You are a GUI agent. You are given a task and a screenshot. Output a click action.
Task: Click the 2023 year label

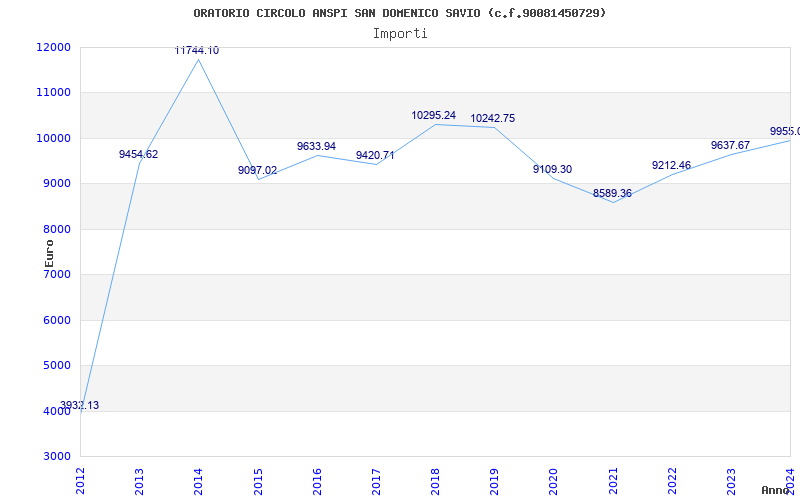[731, 481]
